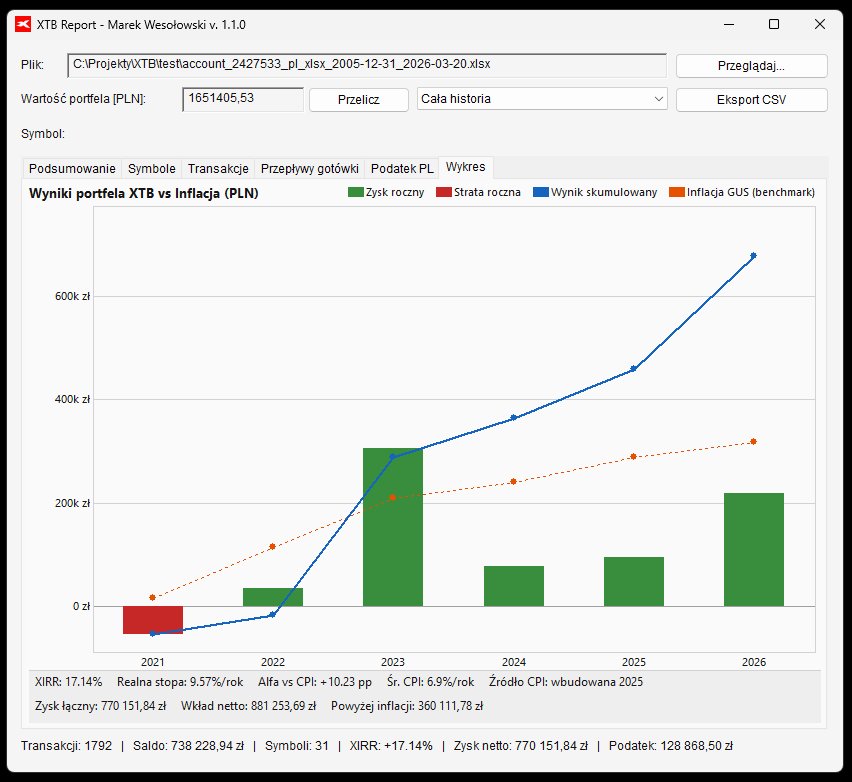
Task: Click XIRR: +17.14% status bar entry
Action: pos(391,746)
